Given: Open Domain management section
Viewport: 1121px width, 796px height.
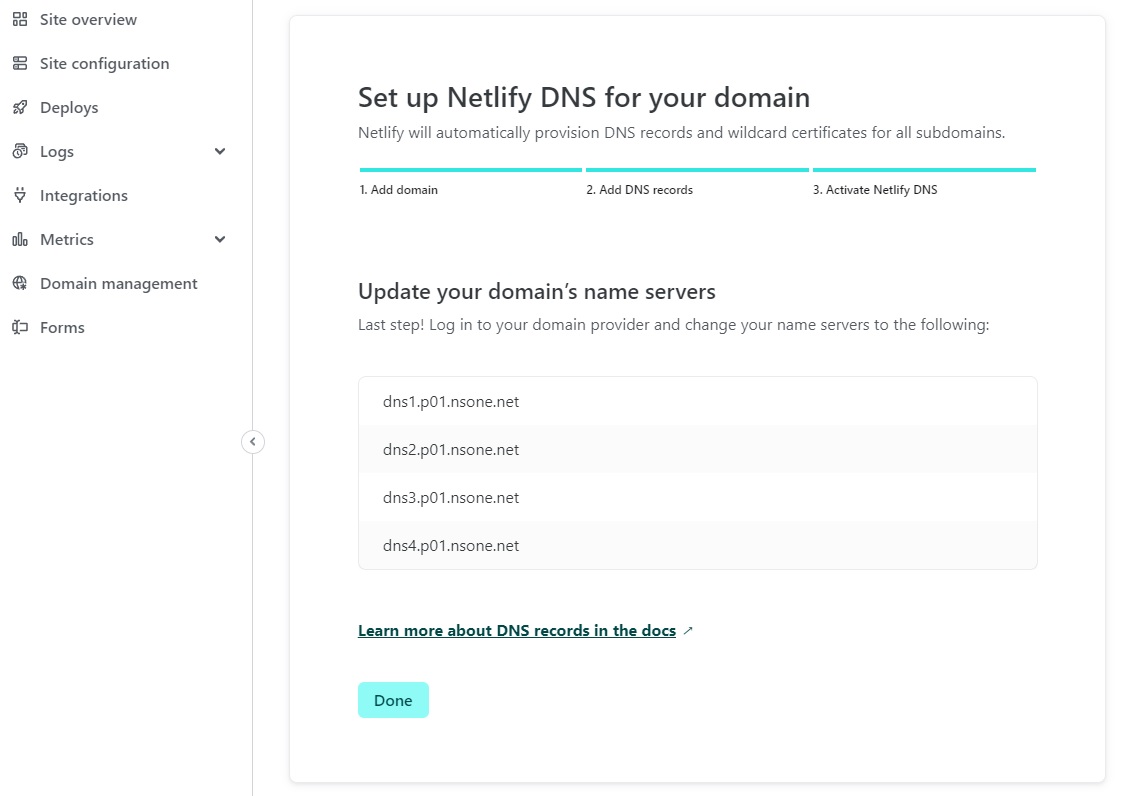Looking at the screenshot, I should coord(119,283).
